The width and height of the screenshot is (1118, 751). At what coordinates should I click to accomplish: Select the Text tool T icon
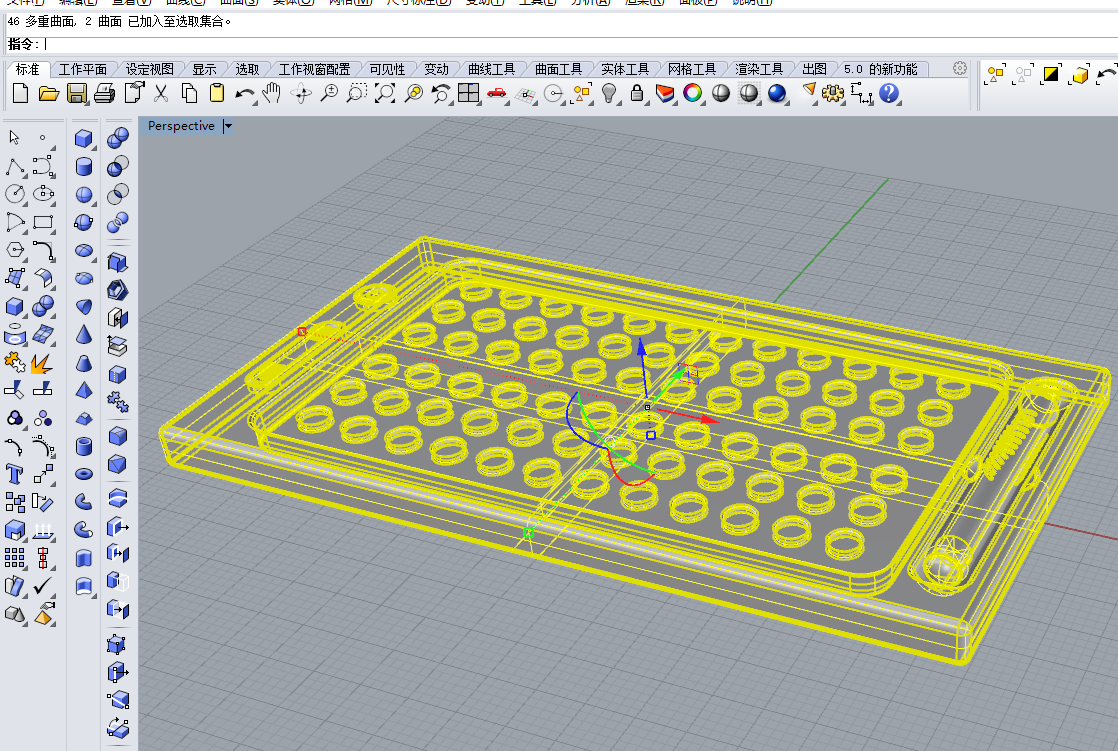click(x=14, y=474)
